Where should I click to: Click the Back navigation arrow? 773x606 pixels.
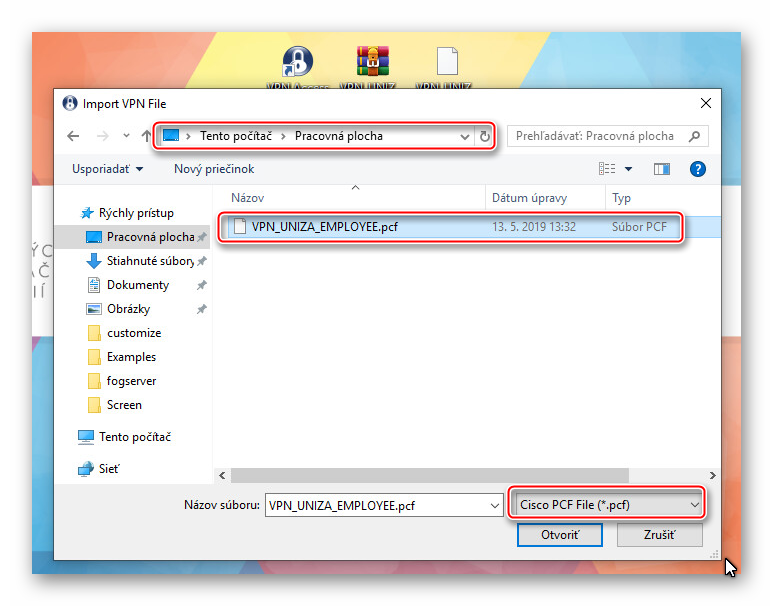coord(72,136)
